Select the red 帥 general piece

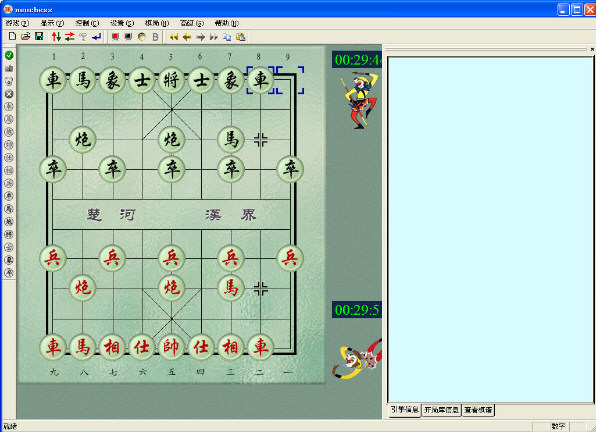tap(171, 347)
